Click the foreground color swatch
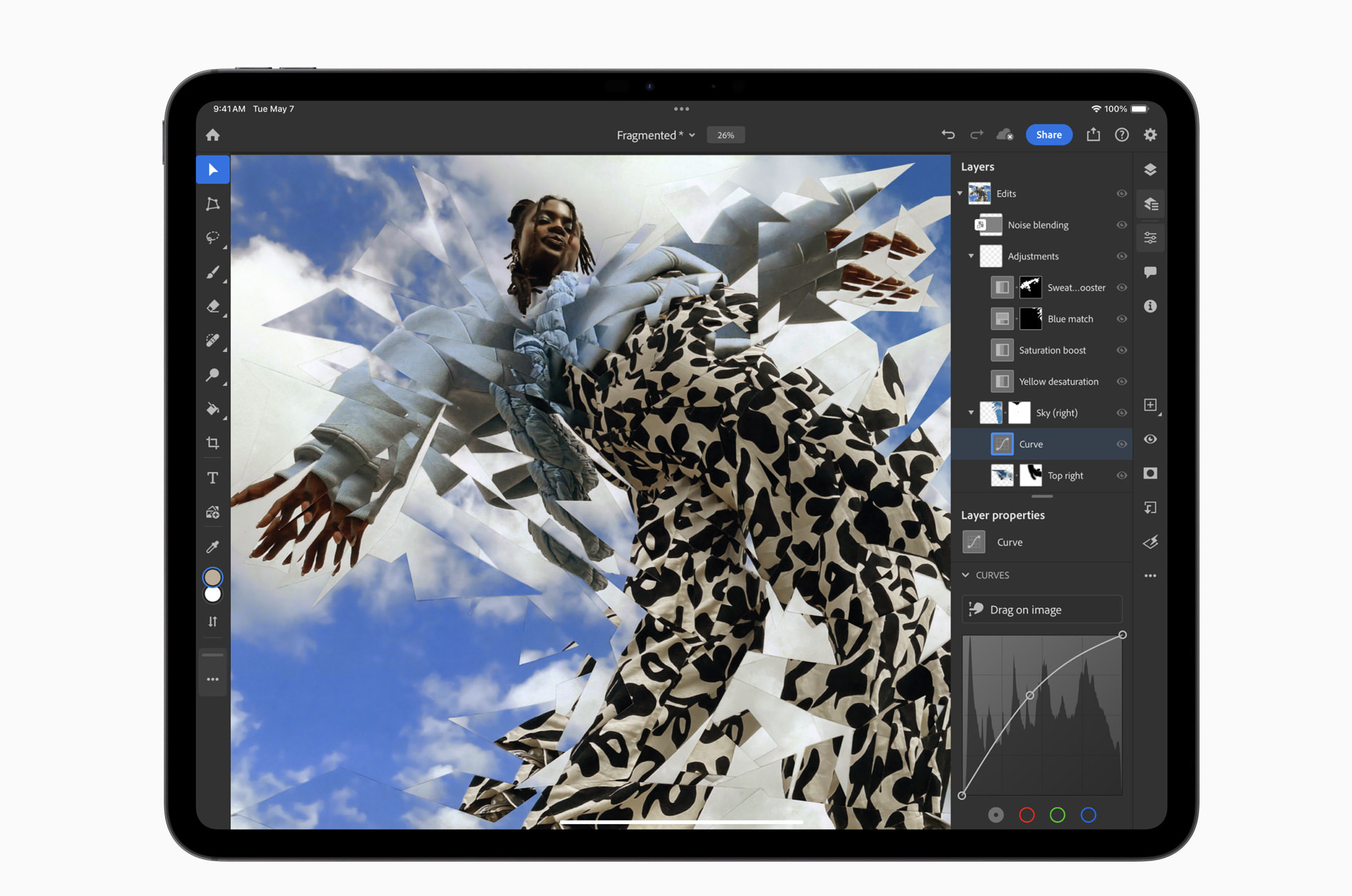The height and width of the screenshot is (896, 1352). 212,577
